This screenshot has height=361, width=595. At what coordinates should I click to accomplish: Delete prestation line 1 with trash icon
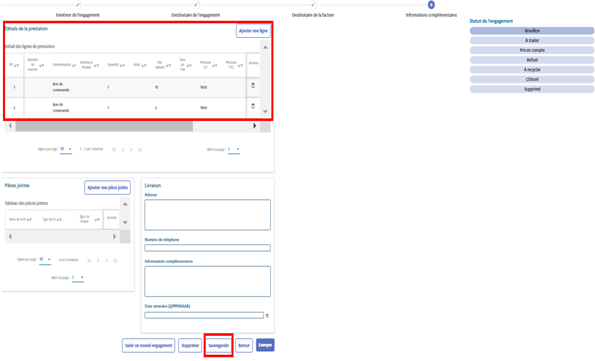[x=253, y=86]
